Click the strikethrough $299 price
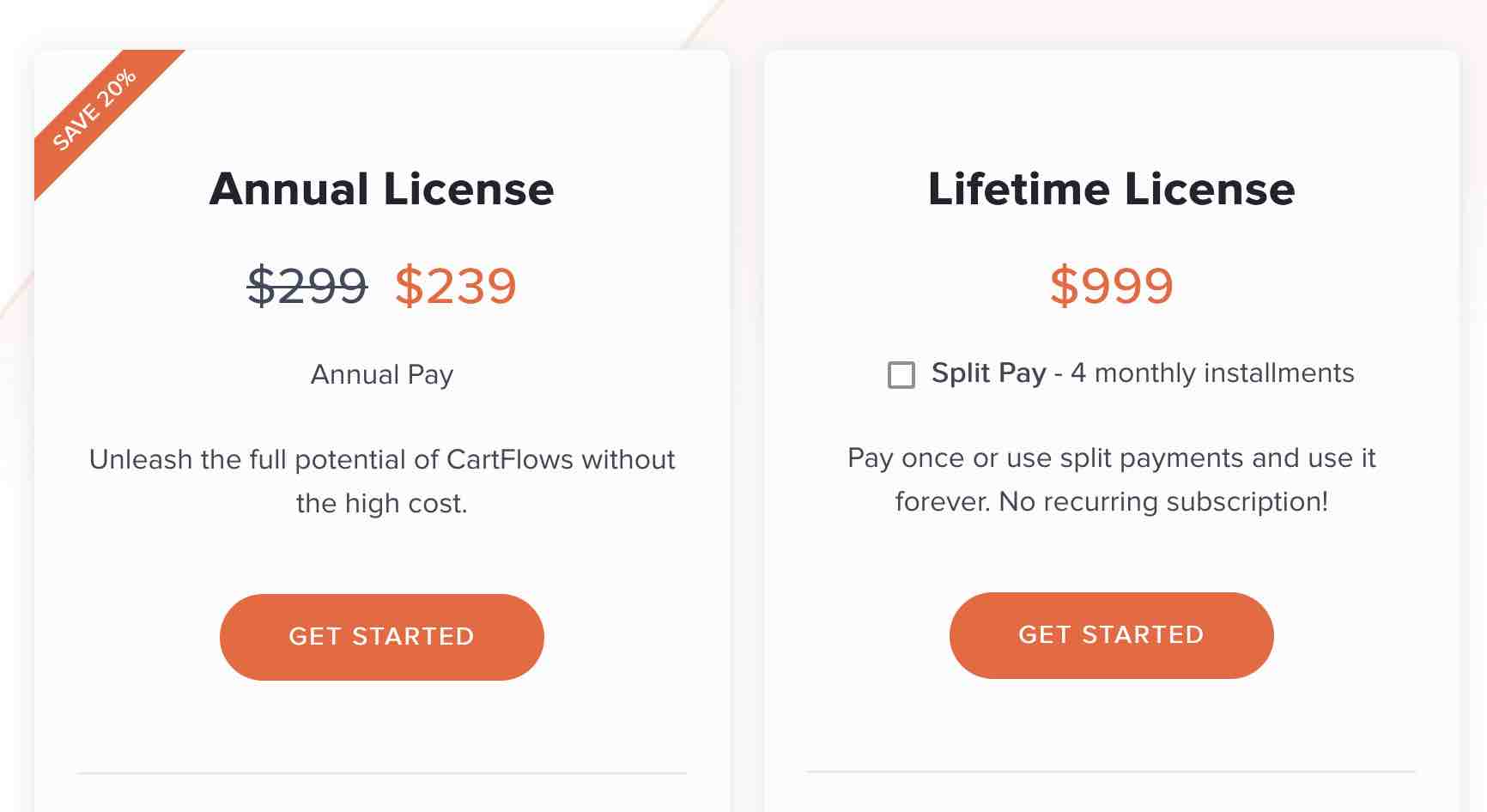This screenshot has height=812, width=1487. click(x=307, y=288)
